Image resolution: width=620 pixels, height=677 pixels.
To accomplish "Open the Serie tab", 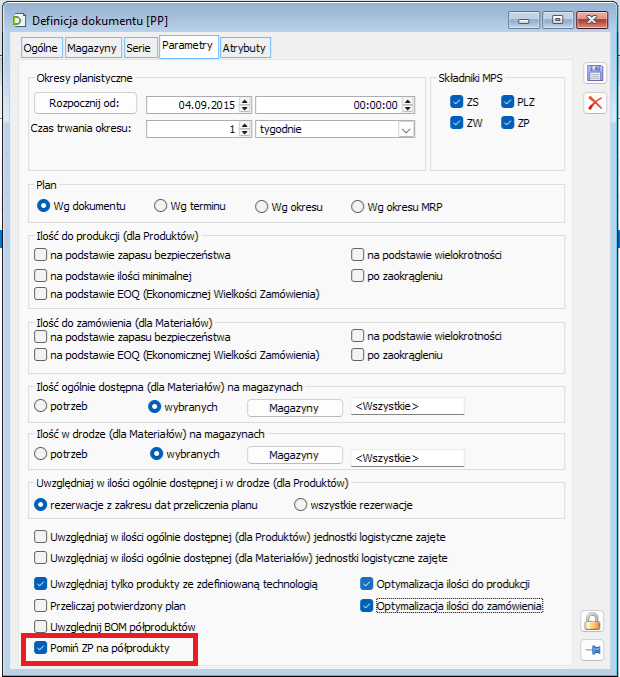I will pos(139,48).
